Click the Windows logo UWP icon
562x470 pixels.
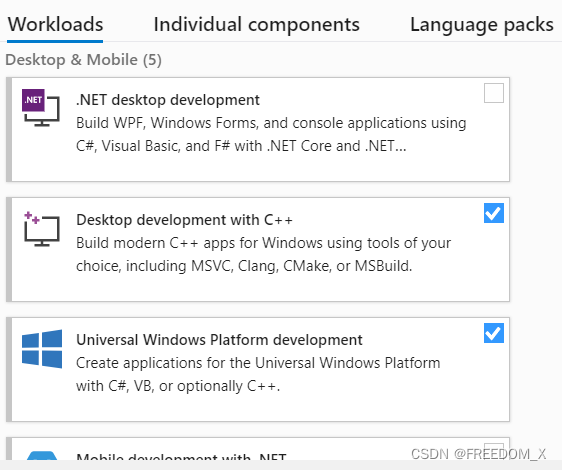click(x=42, y=349)
